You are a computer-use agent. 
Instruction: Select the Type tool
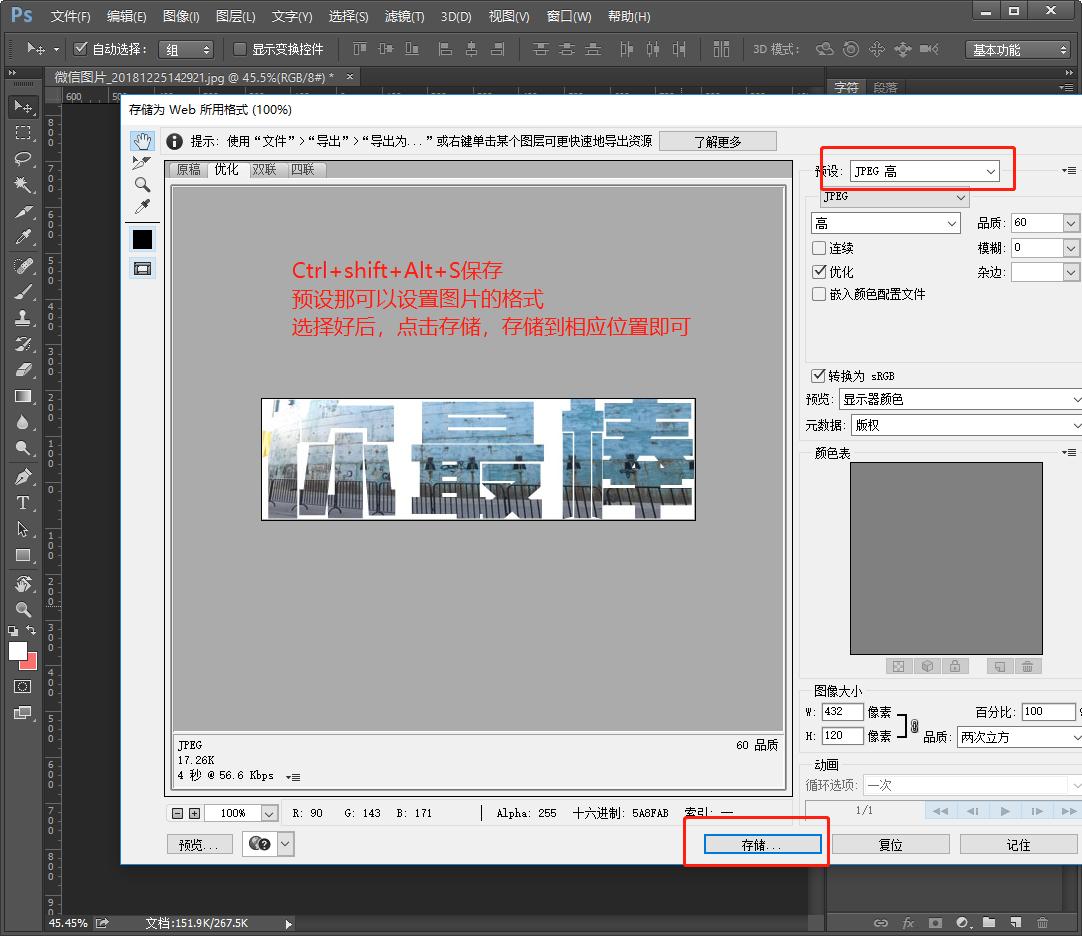(23, 503)
